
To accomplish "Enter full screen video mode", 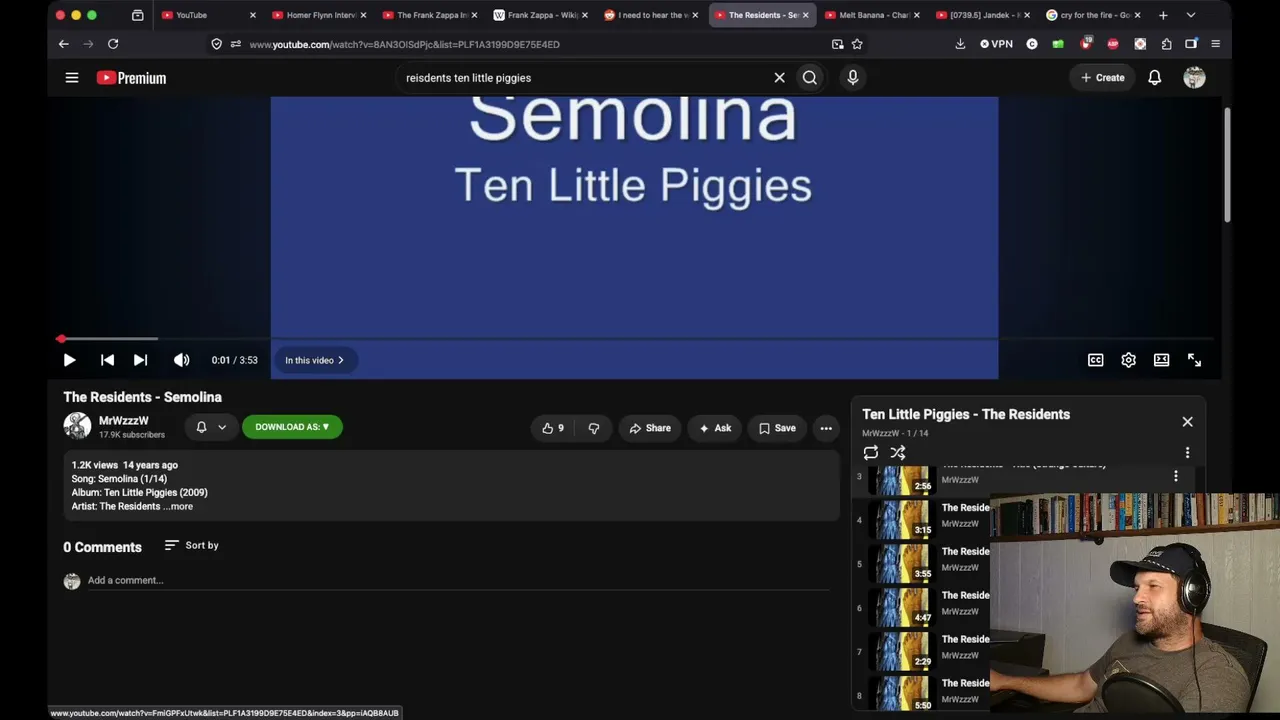I will click(1194, 360).
